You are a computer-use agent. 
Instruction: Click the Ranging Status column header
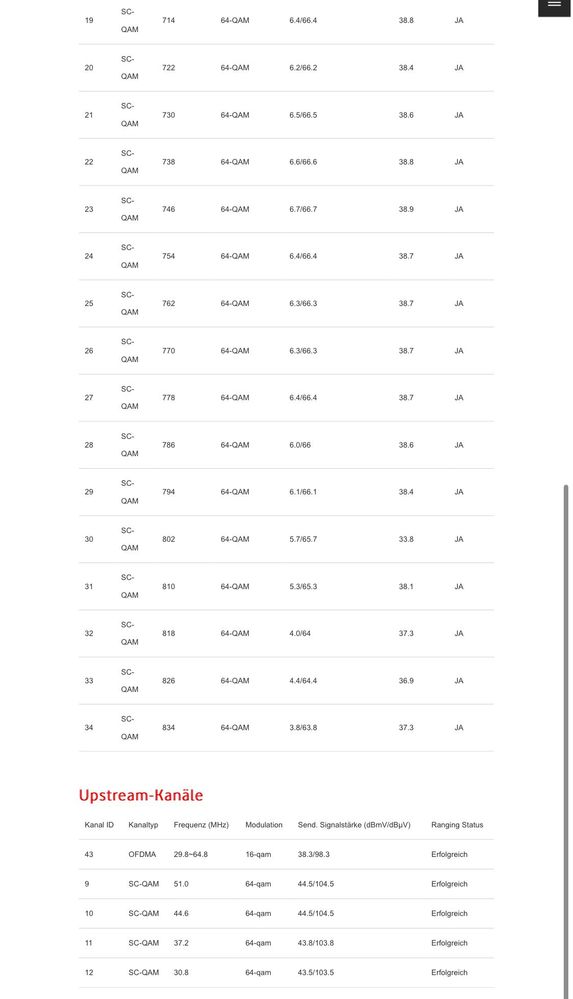457,824
